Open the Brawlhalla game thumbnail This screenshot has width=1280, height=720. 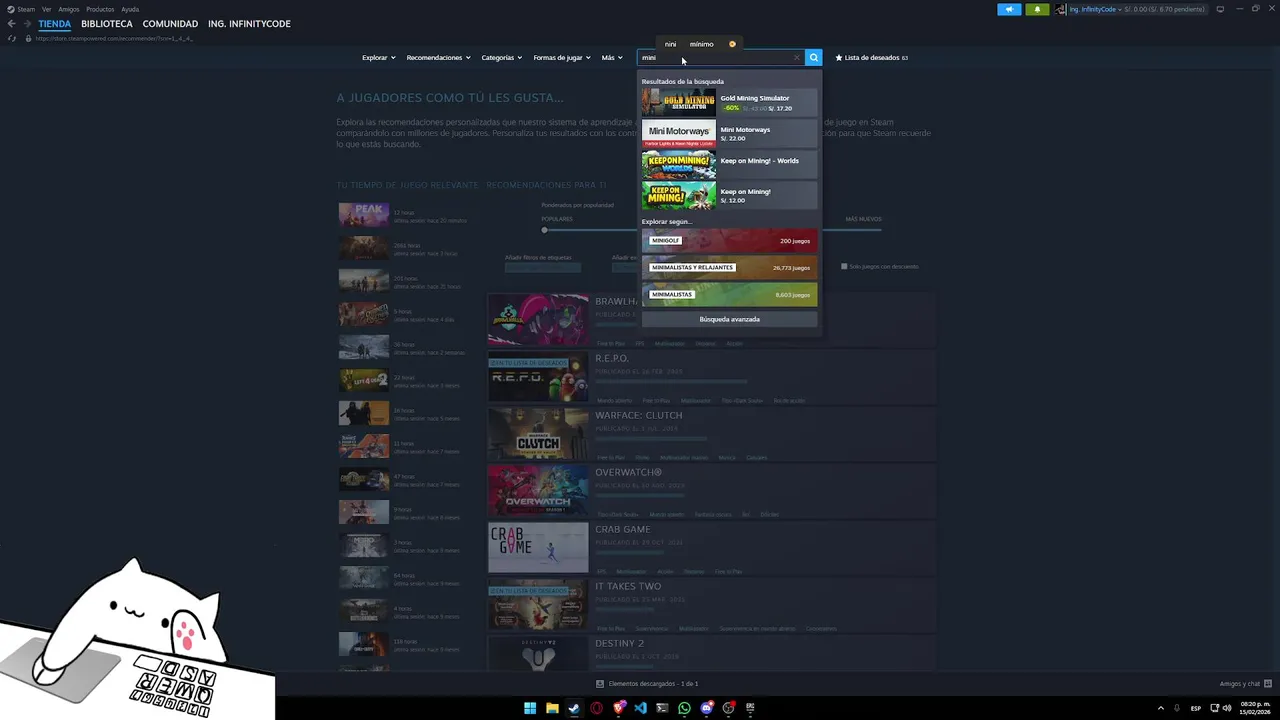point(538,319)
